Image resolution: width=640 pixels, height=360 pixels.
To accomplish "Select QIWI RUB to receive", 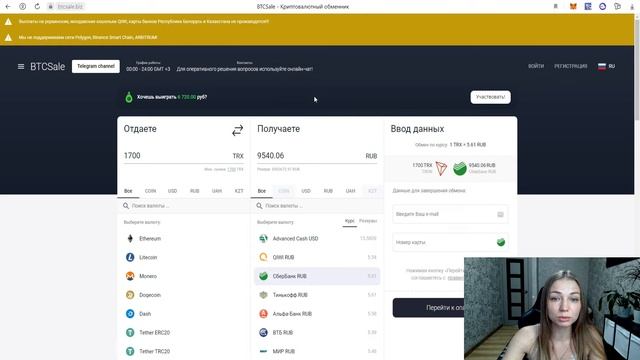I will click(x=317, y=257).
